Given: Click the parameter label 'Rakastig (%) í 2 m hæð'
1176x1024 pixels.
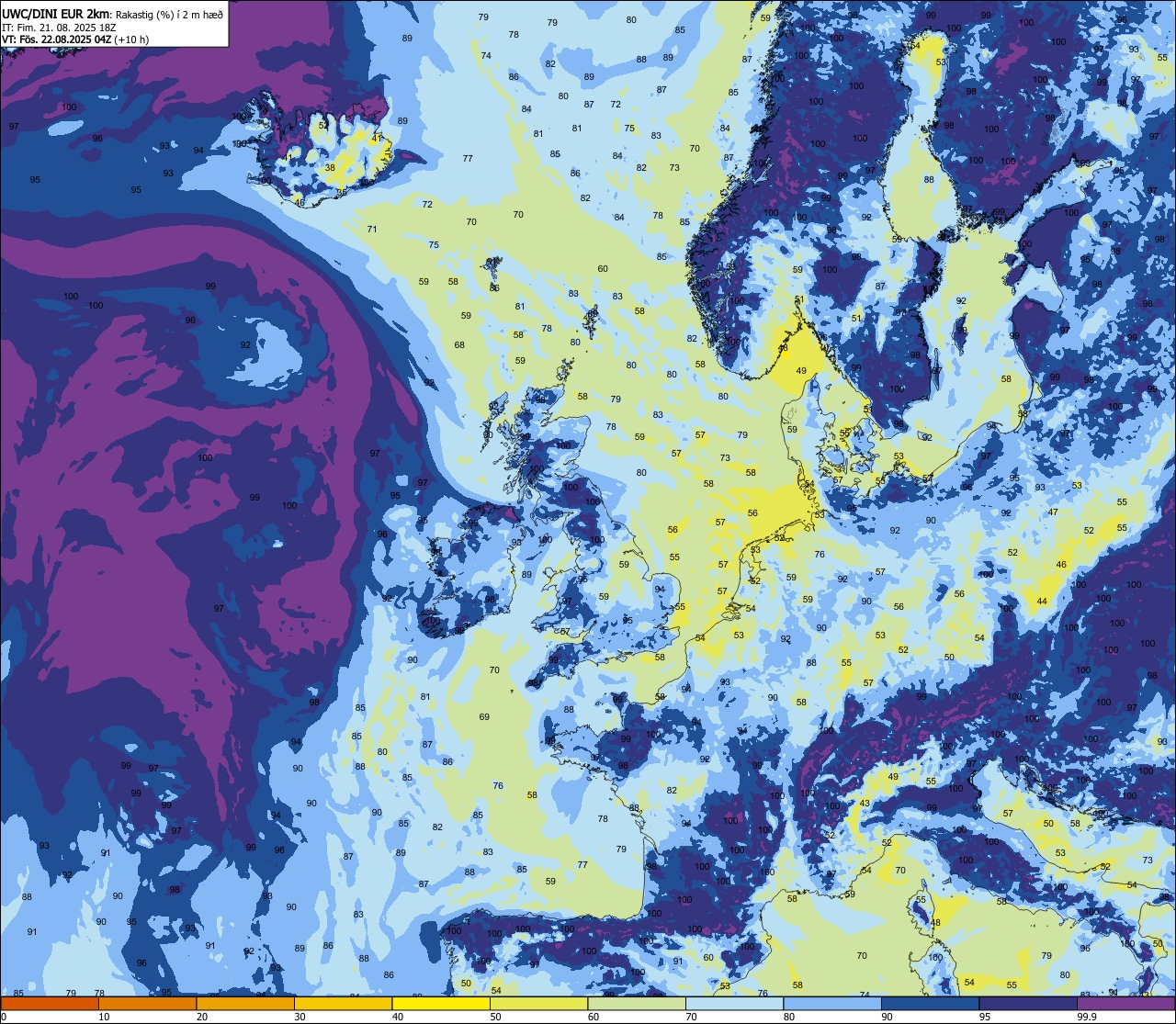Looking at the screenshot, I should [169, 15].
